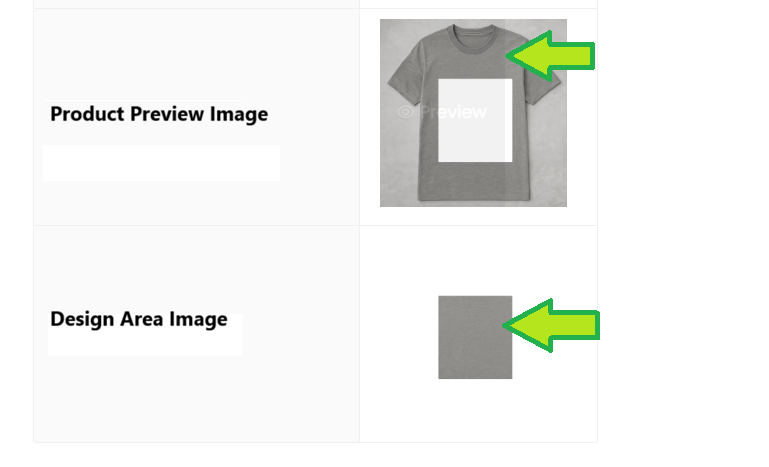769x467 pixels.
Task: Select the Product Preview Image label
Action: [x=159, y=114]
